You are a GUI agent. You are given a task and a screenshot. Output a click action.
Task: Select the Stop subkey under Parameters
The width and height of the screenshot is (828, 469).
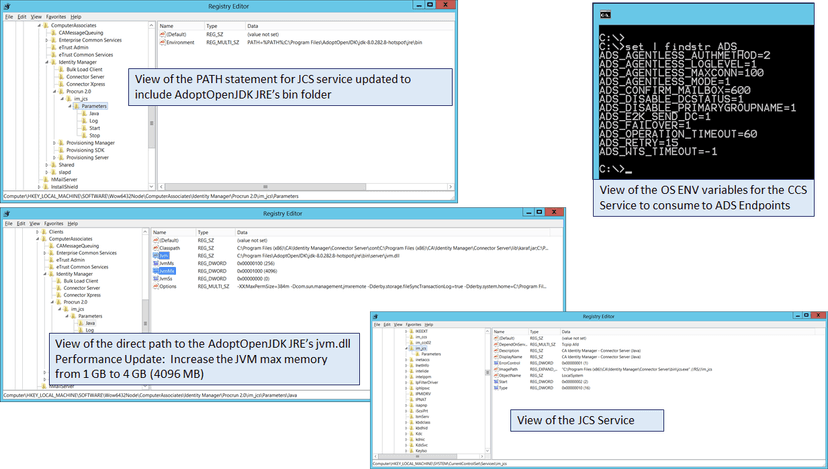[94, 135]
